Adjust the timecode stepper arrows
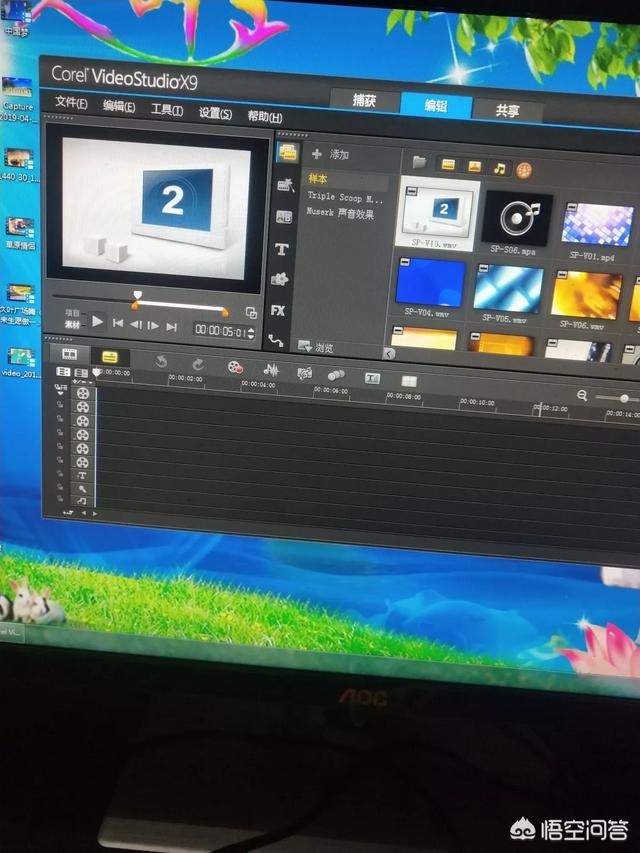The image size is (640, 853). tap(251, 333)
